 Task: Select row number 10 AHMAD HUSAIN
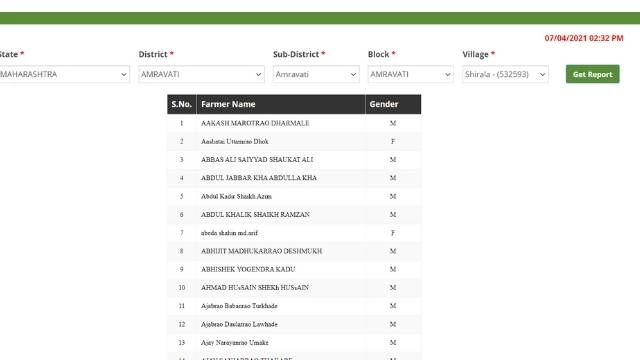(294, 288)
